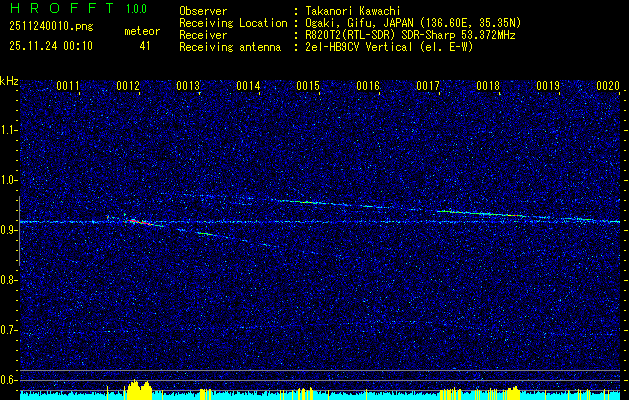Click the version number 1.0.0
Viewport: 629px width, 400px height.
136,9
